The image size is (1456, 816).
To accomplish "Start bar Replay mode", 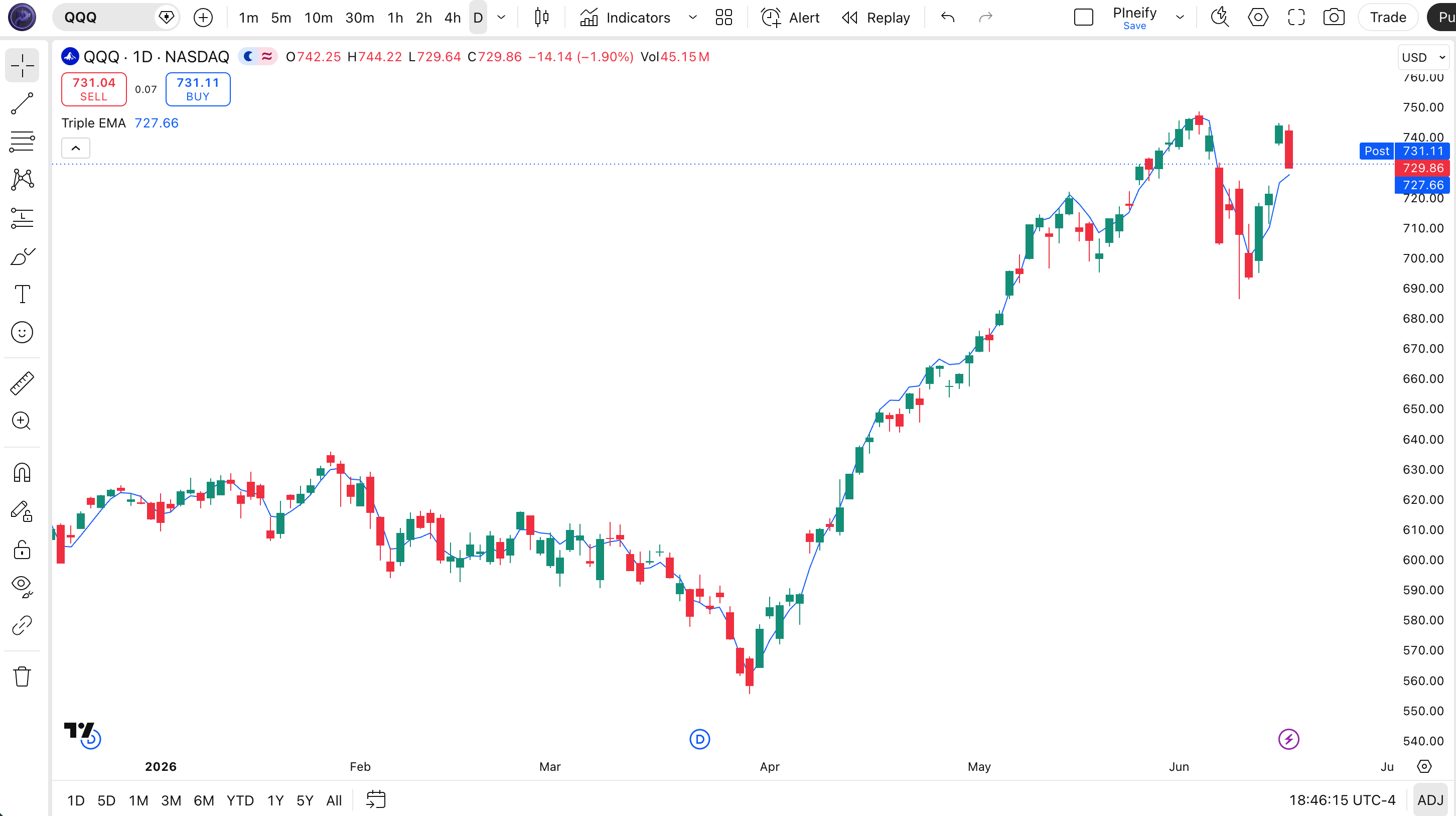I will [876, 18].
